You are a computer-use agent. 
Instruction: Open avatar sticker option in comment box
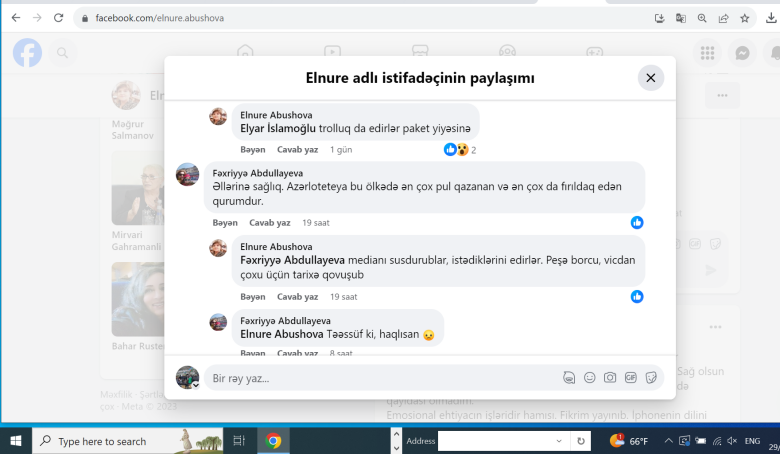[x=568, y=378]
